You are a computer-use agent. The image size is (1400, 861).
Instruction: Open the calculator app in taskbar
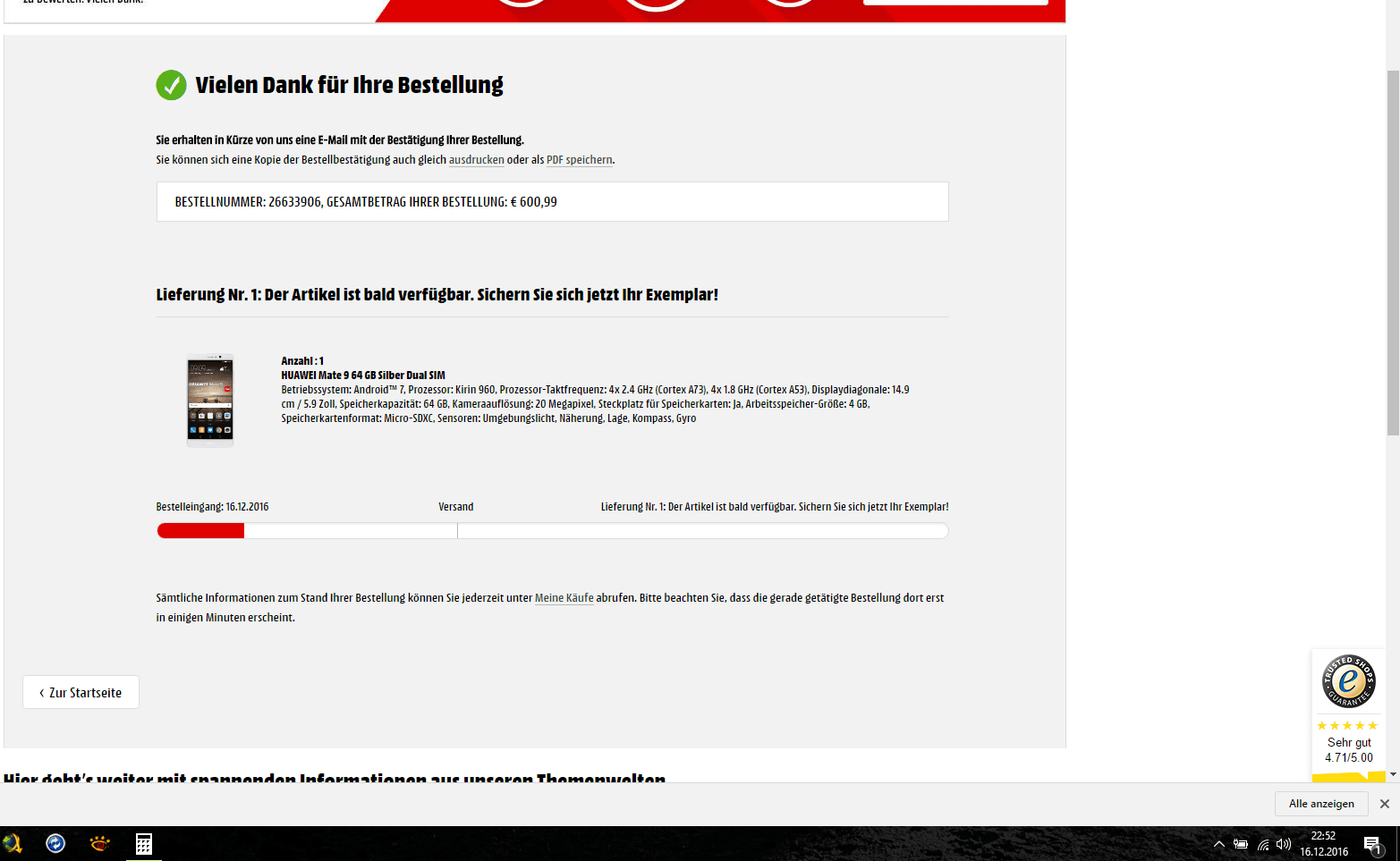coord(143,843)
